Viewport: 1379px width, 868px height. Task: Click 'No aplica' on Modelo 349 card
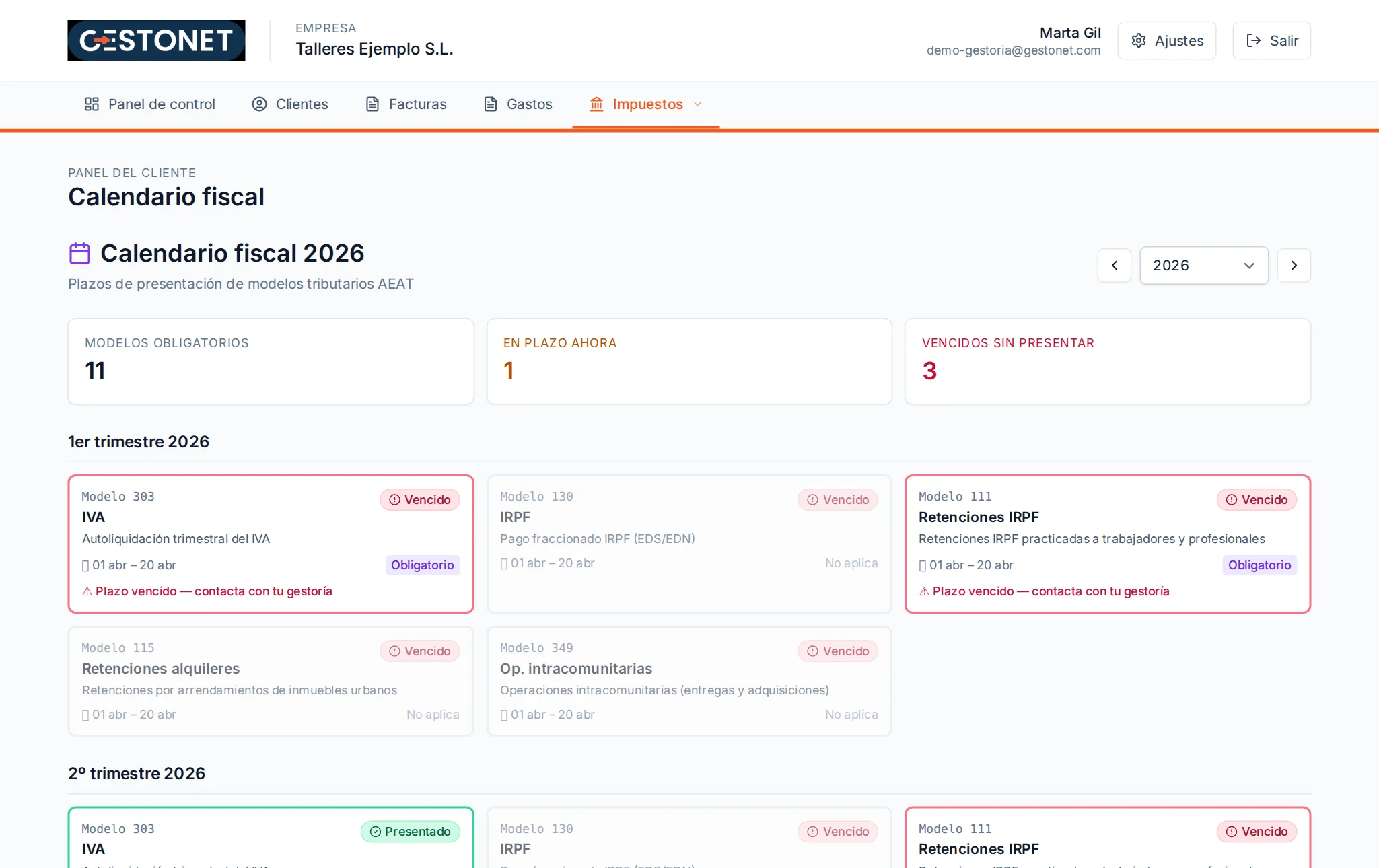pyautogui.click(x=851, y=715)
